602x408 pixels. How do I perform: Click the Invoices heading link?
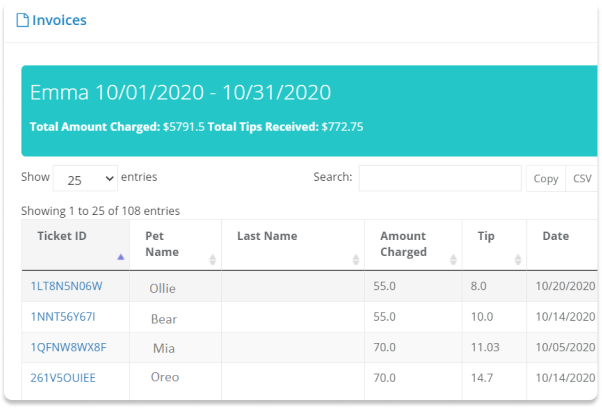59,20
